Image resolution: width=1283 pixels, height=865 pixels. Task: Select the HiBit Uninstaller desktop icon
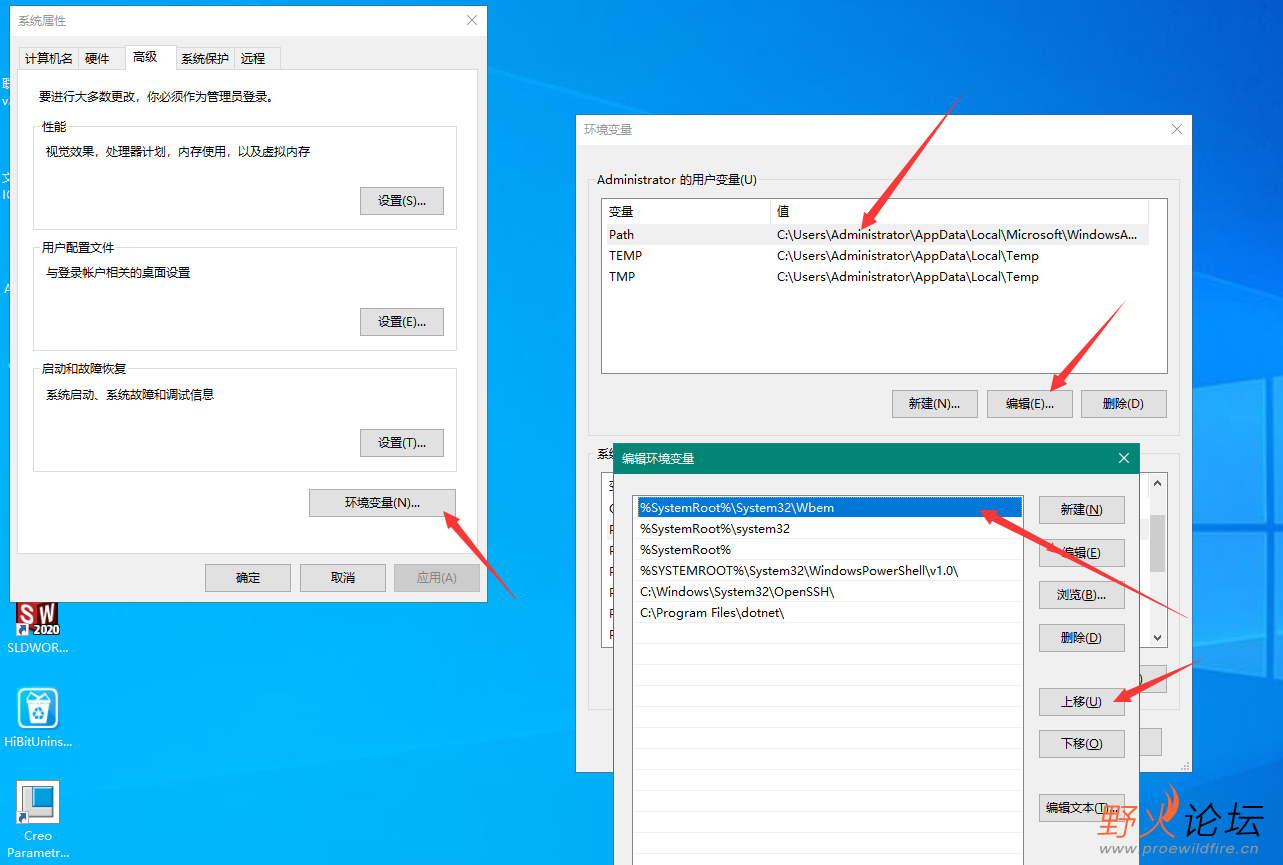coord(38,717)
